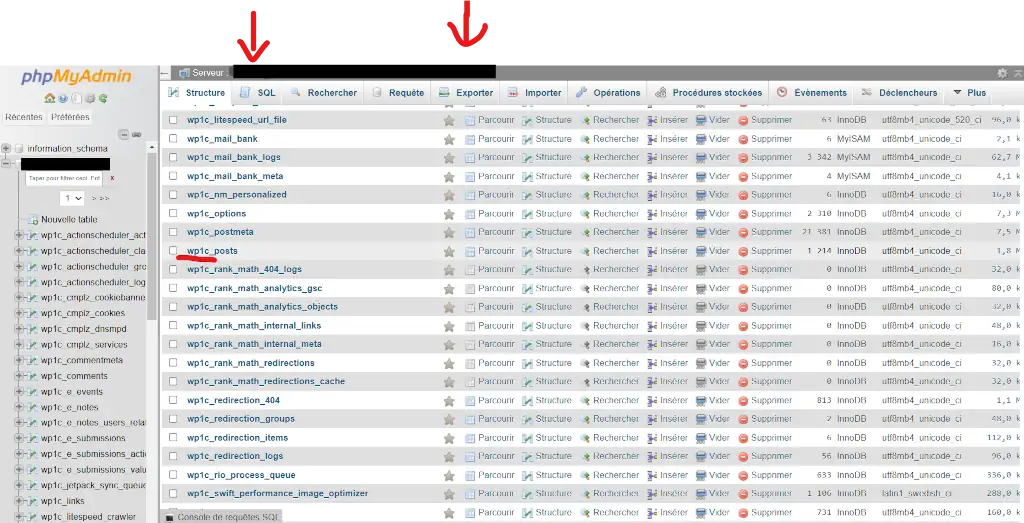
Task: Open the Console de requêtes SQL bar
Action: click(x=222, y=516)
